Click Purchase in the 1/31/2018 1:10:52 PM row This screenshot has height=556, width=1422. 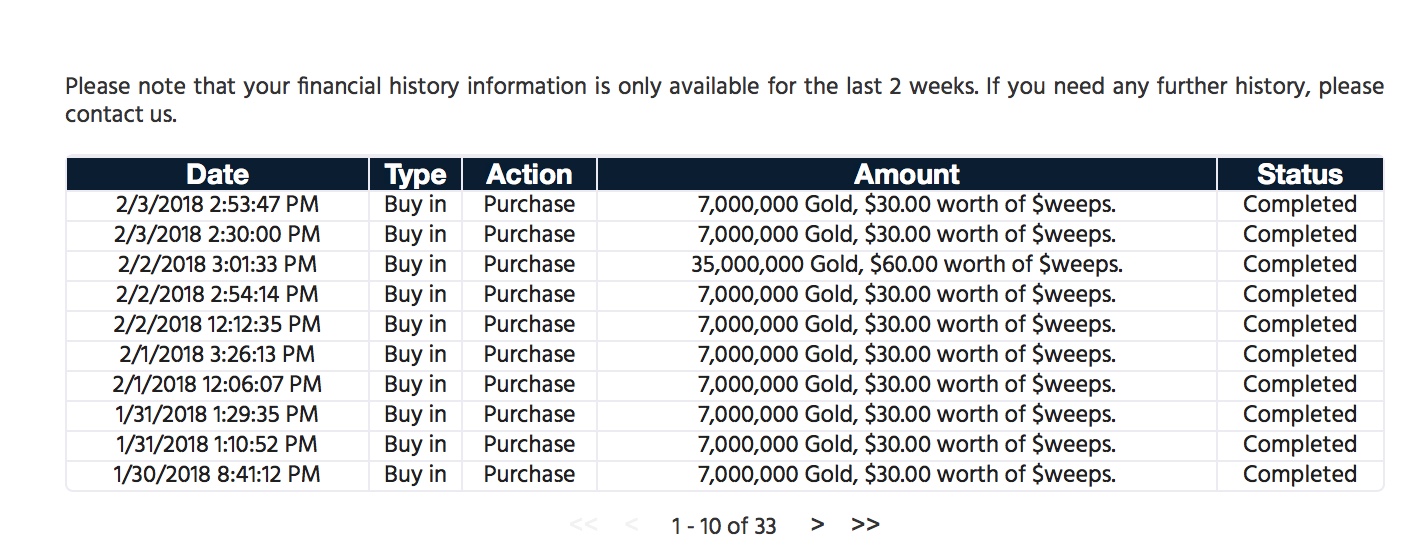(529, 445)
